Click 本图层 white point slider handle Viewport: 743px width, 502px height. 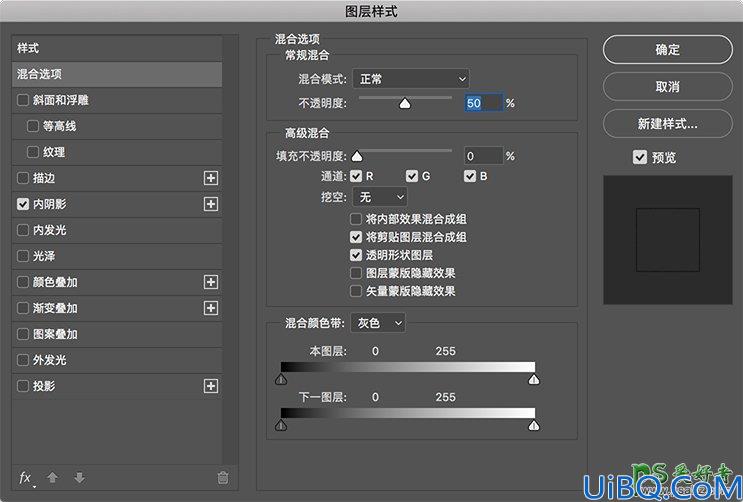pyautogui.click(x=534, y=379)
